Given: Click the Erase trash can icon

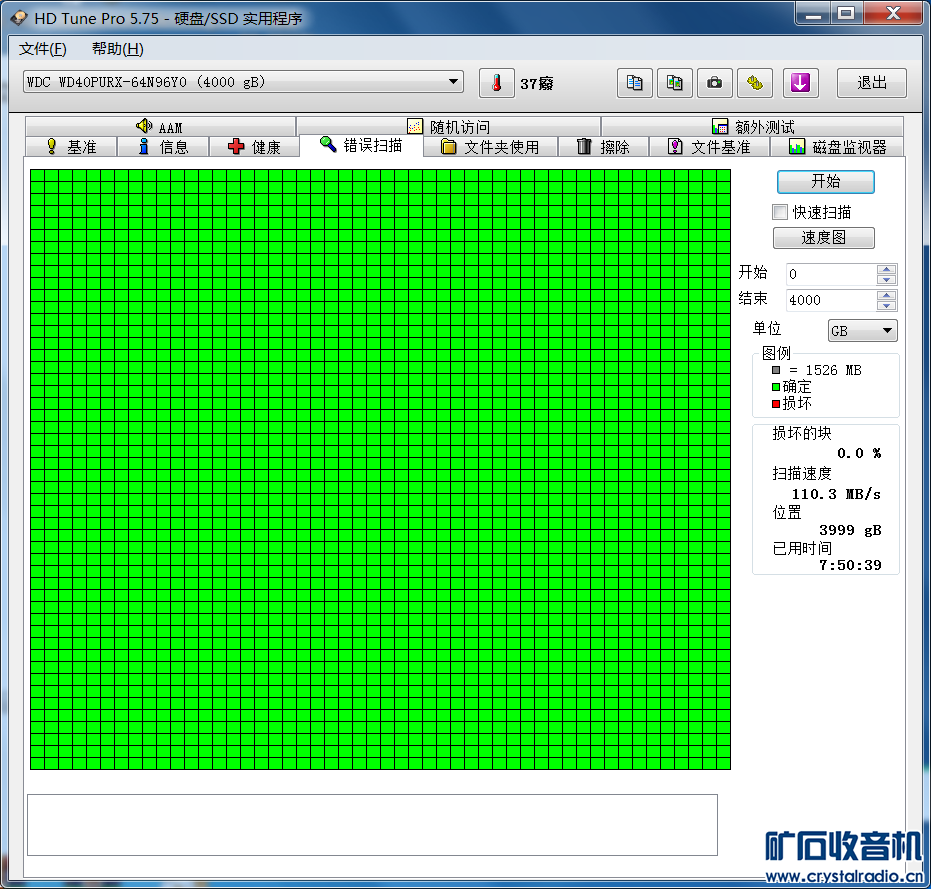Looking at the screenshot, I should point(584,146).
